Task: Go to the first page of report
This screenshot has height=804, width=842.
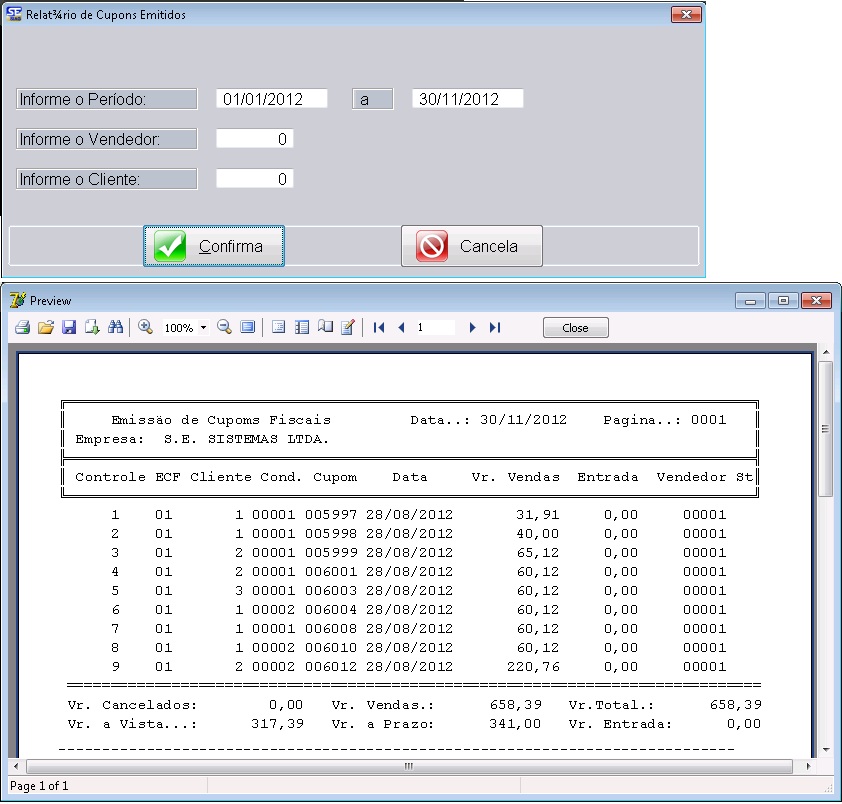Action: pyautogui.click(x=379, y=327)
